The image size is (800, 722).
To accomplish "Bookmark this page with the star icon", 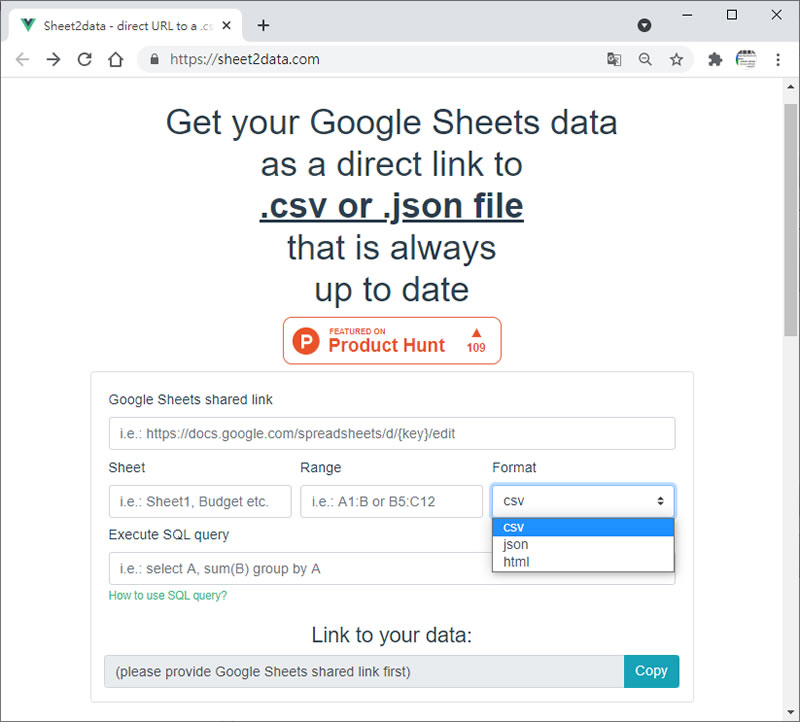I will 676,59.
